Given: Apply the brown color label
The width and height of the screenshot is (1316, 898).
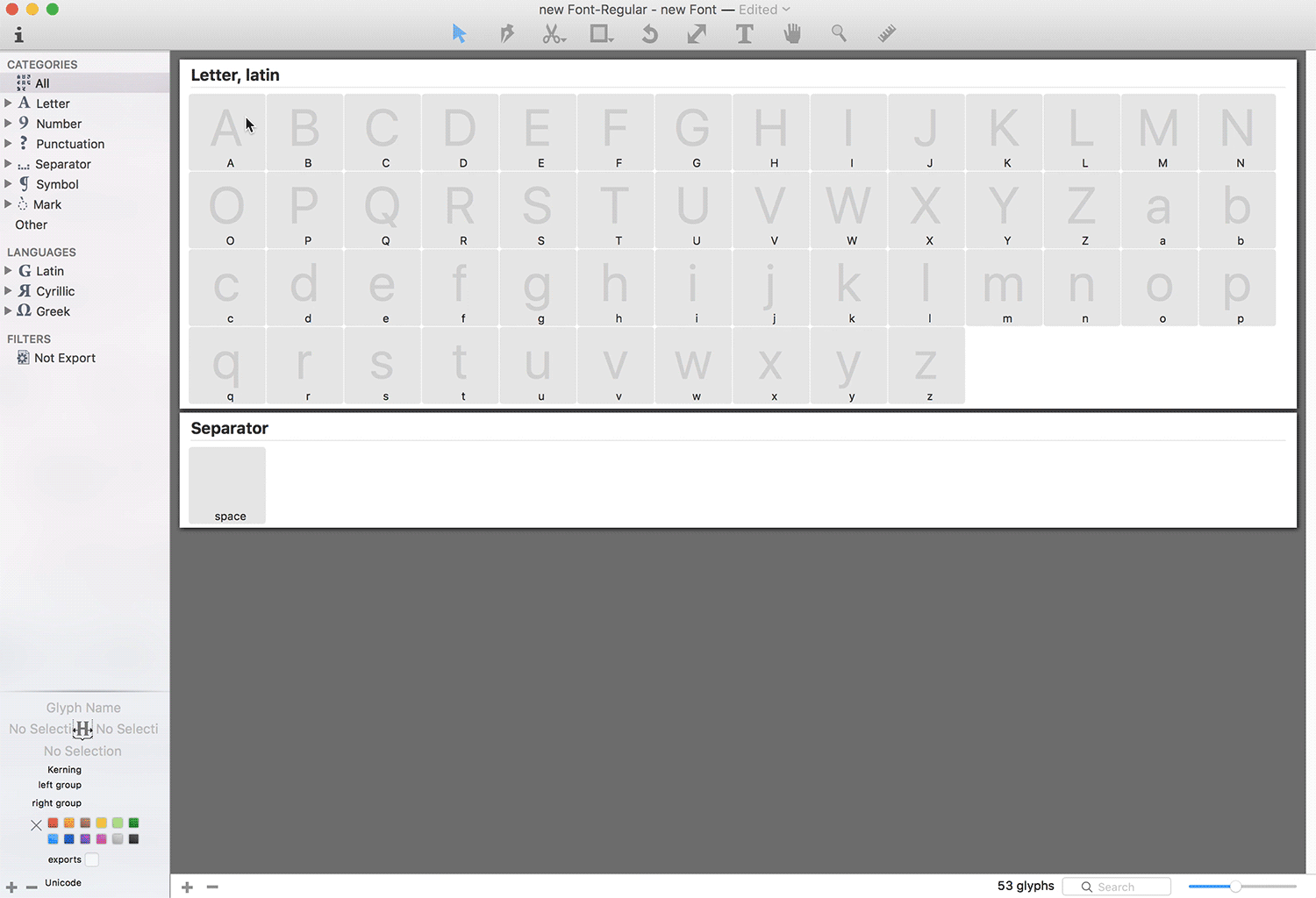Looking at the screenshot, I should tap(85, 823).
